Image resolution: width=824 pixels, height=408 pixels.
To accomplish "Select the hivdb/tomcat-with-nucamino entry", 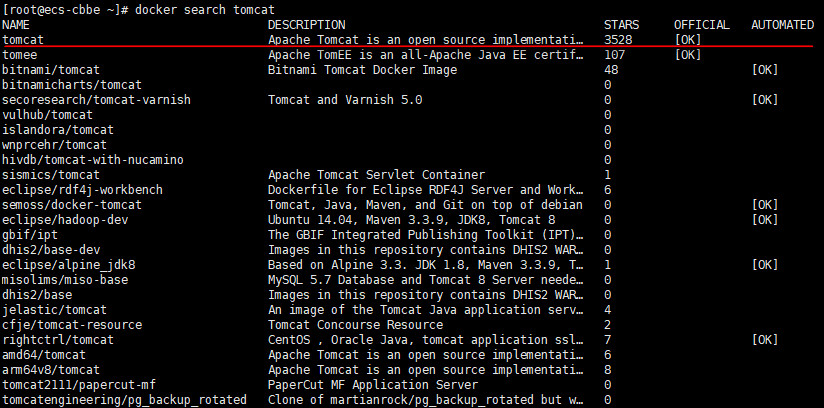I will tap(93, 160).
